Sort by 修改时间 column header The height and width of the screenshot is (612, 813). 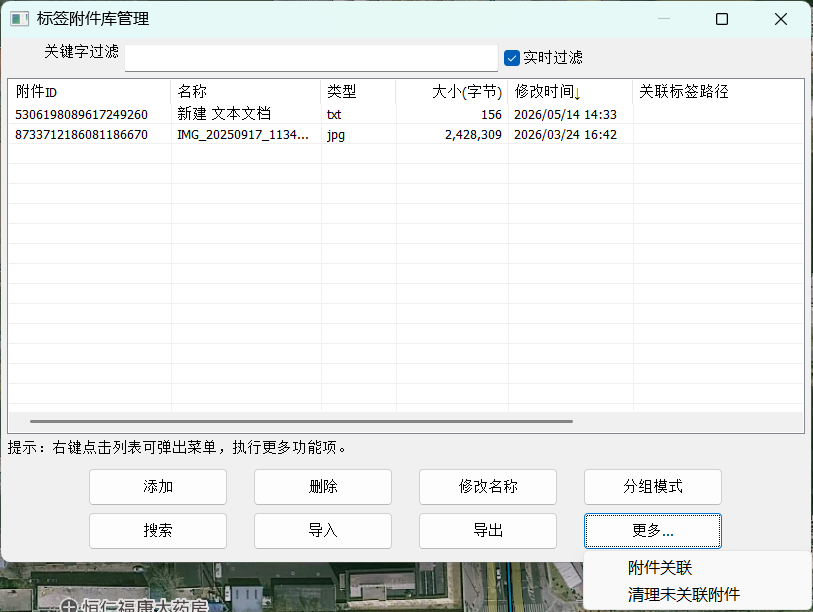tap(570, 92)
